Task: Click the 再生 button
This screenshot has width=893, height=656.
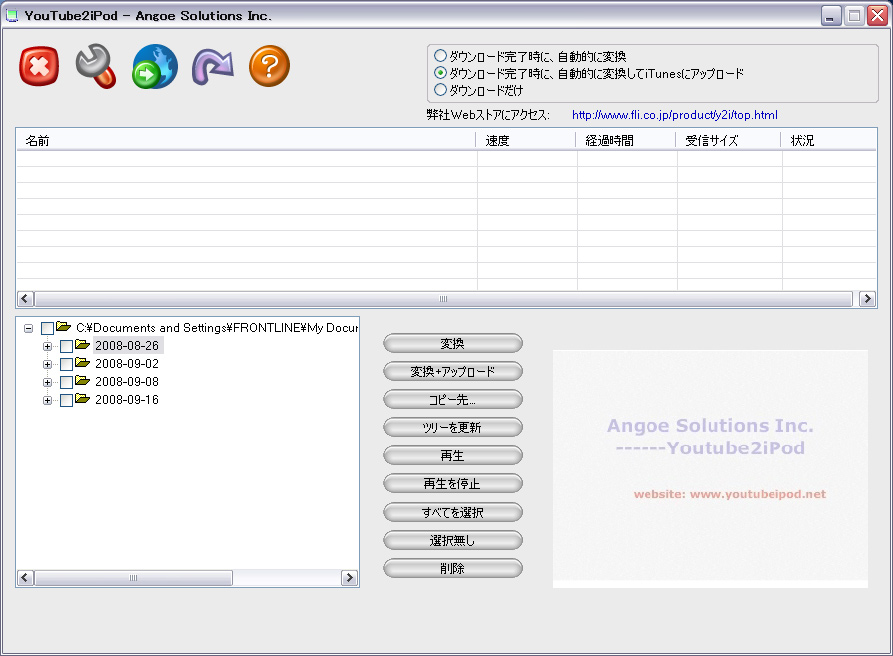Action: [453, 455]
